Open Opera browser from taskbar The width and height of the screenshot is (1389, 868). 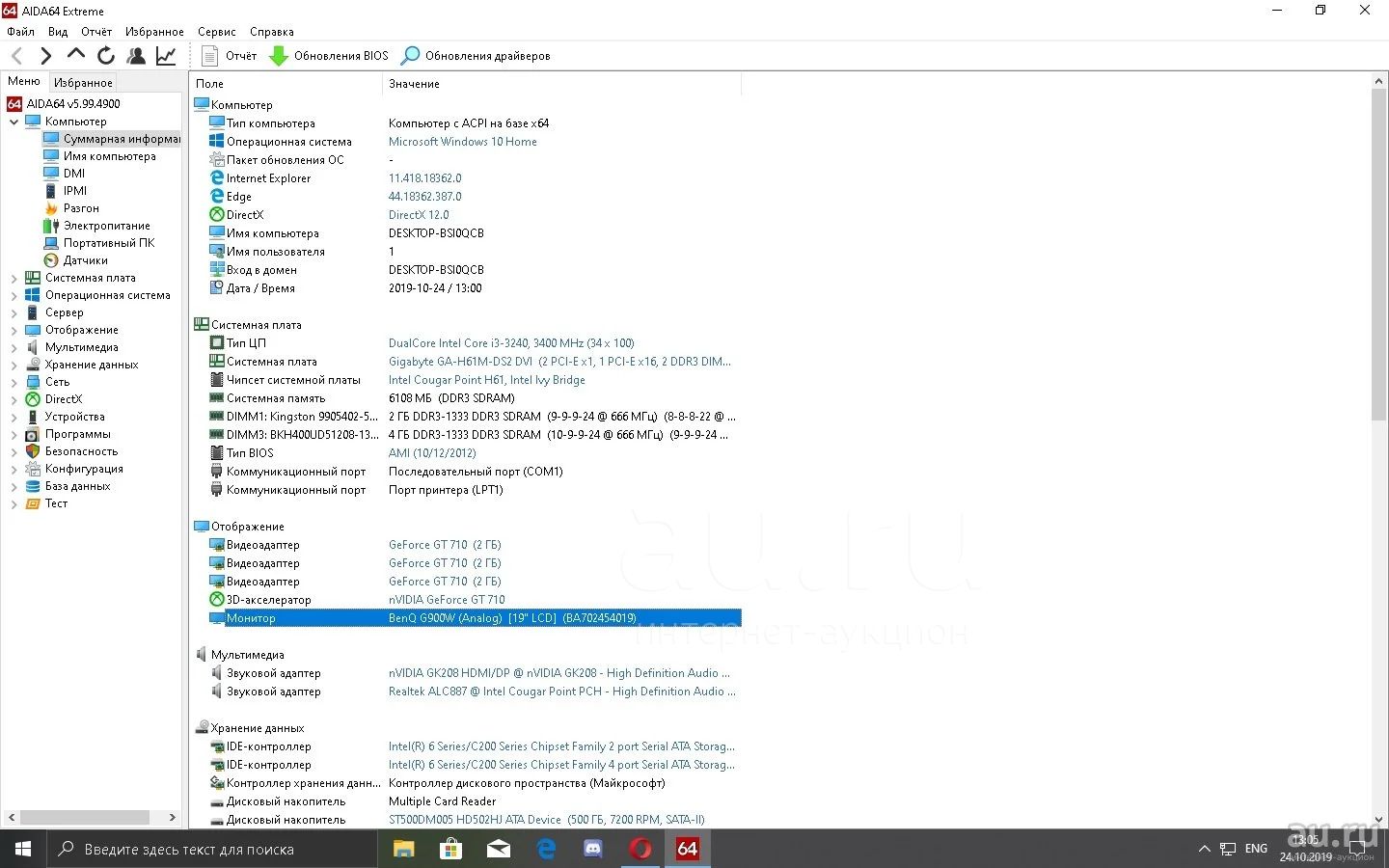(640, 849)
